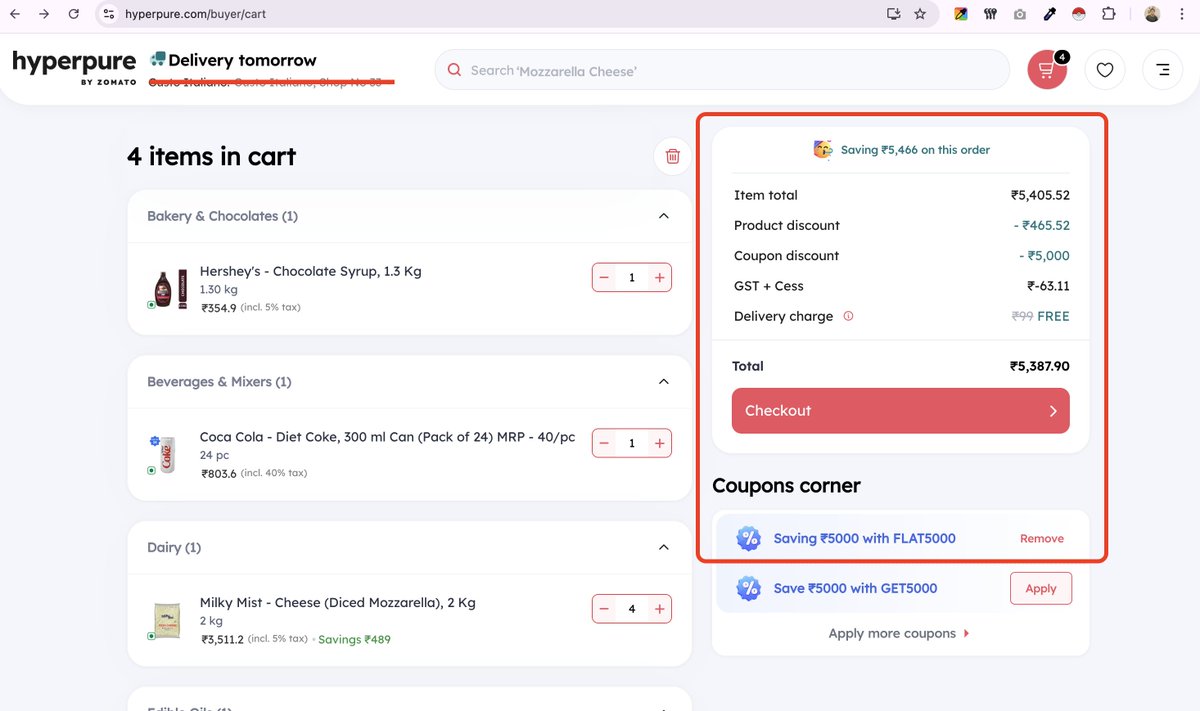Screen dimensions: 1200x711
Task: Click the search products field
Action: (722, 70)
